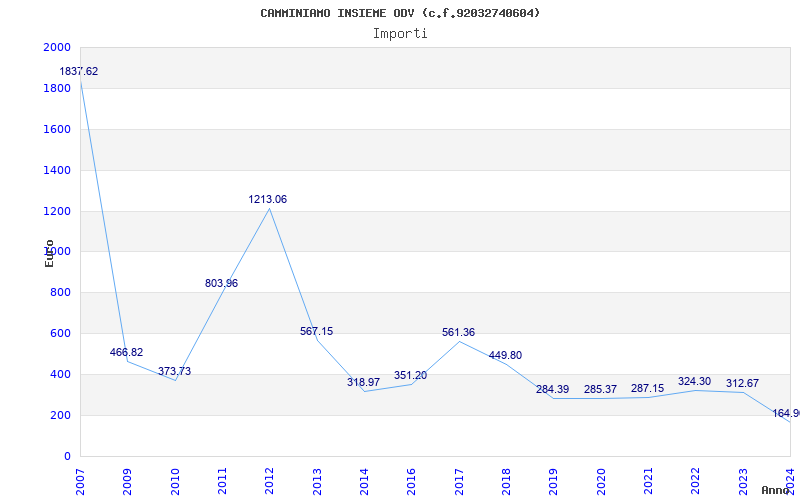Viewport: 800px width, 500px height.
Task: Click the y-axis value 1800
Action: point(57,88)
